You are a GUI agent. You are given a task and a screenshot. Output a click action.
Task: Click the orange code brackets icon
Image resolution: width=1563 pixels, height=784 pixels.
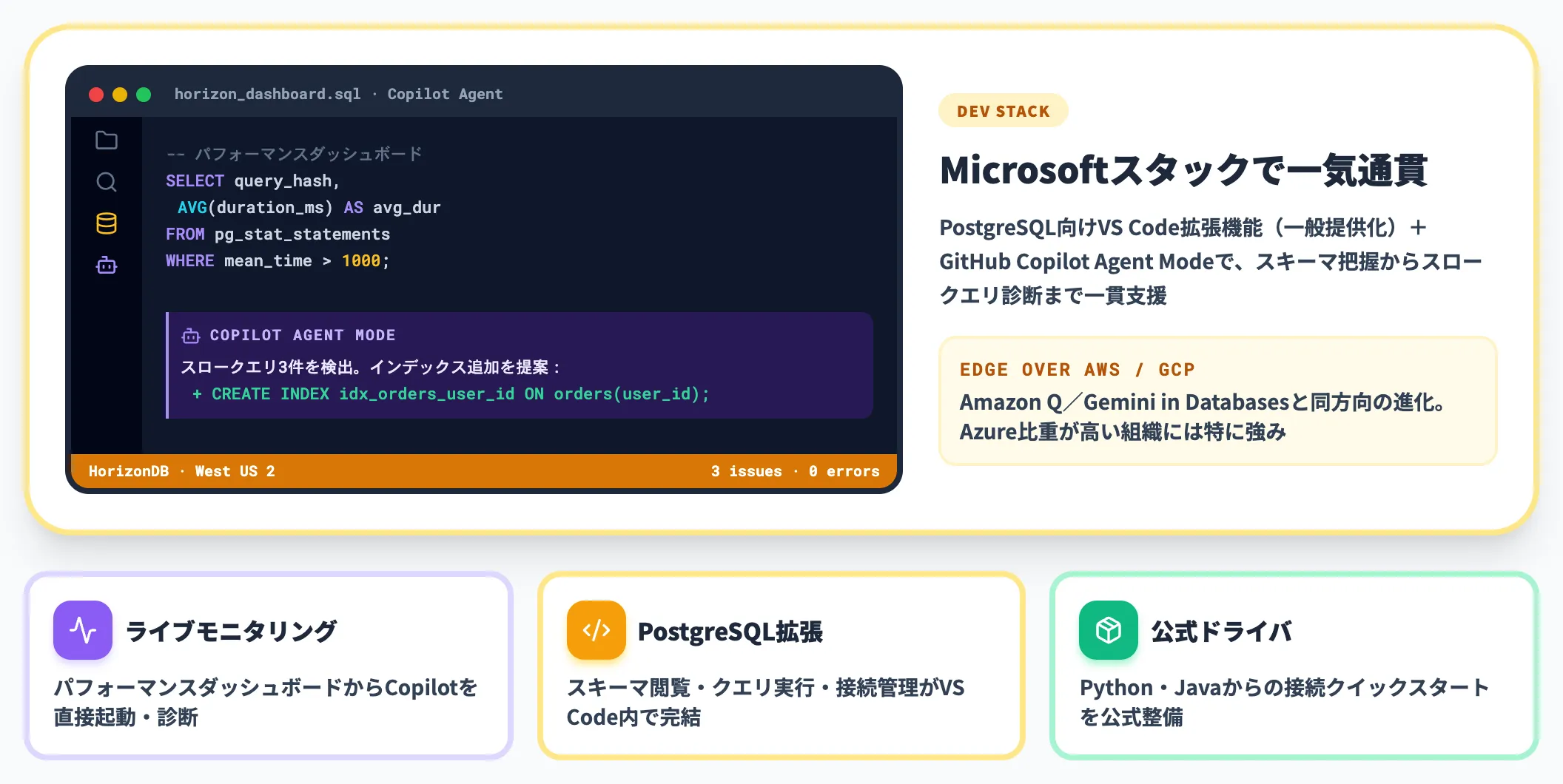pyautogui.click(x=596, y=630)
